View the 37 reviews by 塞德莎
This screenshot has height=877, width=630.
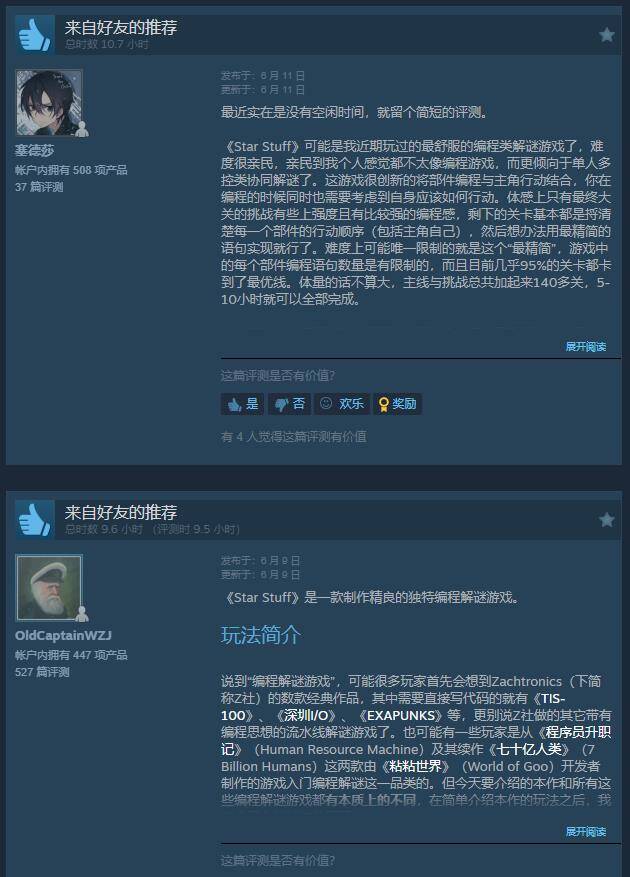click(39, 187)
